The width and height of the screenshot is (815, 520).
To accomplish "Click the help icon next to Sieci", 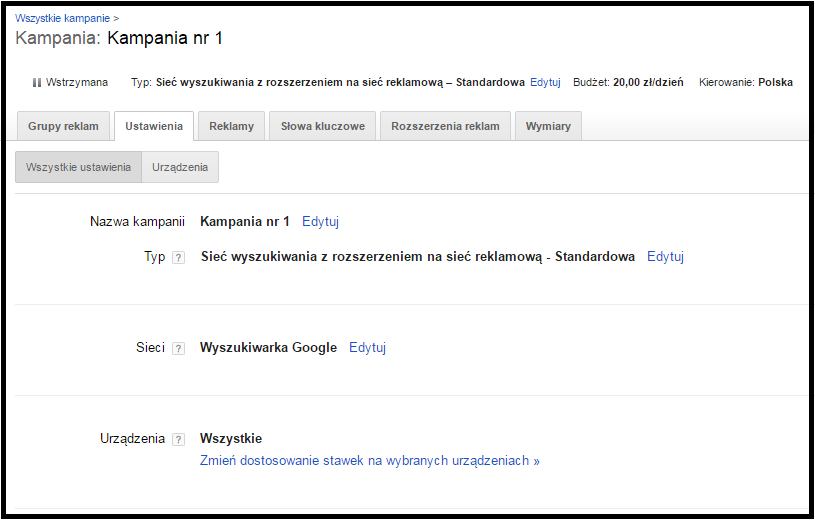I will (x=178, y=348).
